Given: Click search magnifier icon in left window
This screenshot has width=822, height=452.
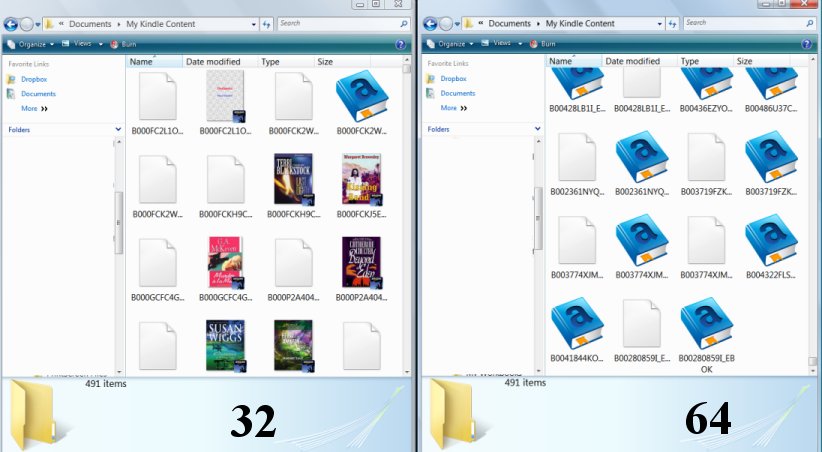Looking at the screenshot, I should [x=404, y=24].
